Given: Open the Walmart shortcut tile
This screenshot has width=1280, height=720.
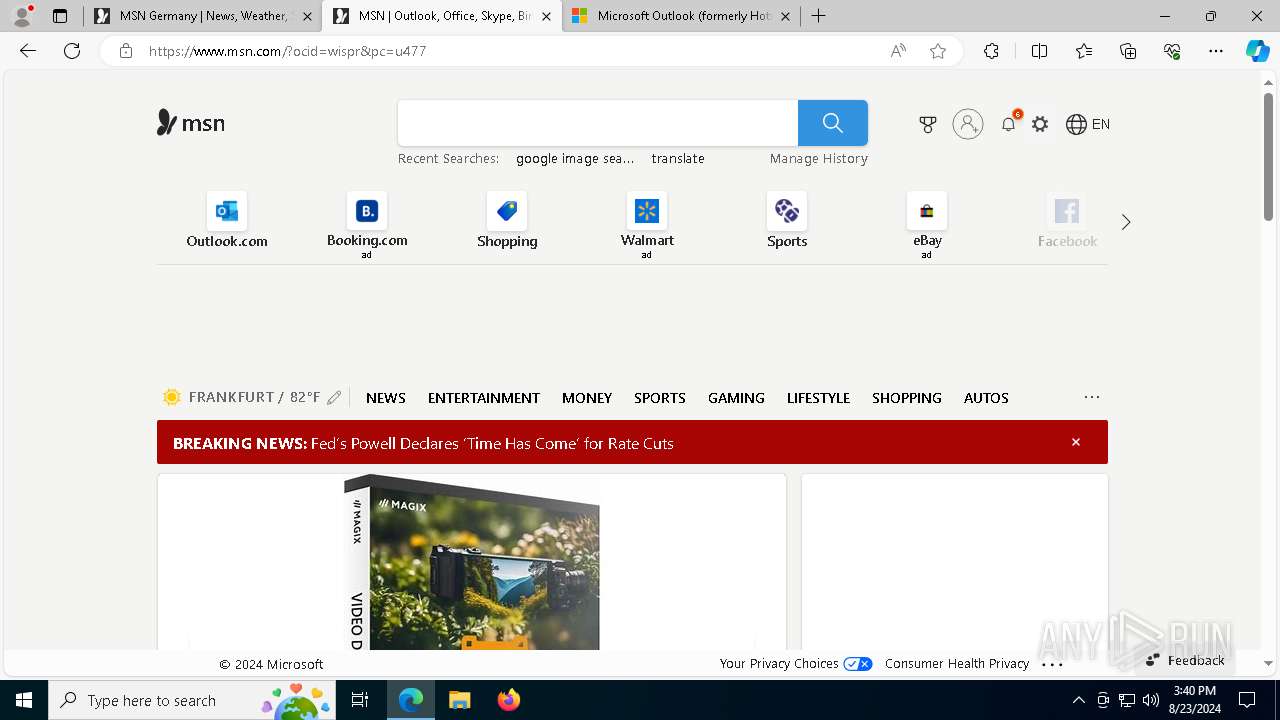Looking at the screenshot, I should (647, 225).
